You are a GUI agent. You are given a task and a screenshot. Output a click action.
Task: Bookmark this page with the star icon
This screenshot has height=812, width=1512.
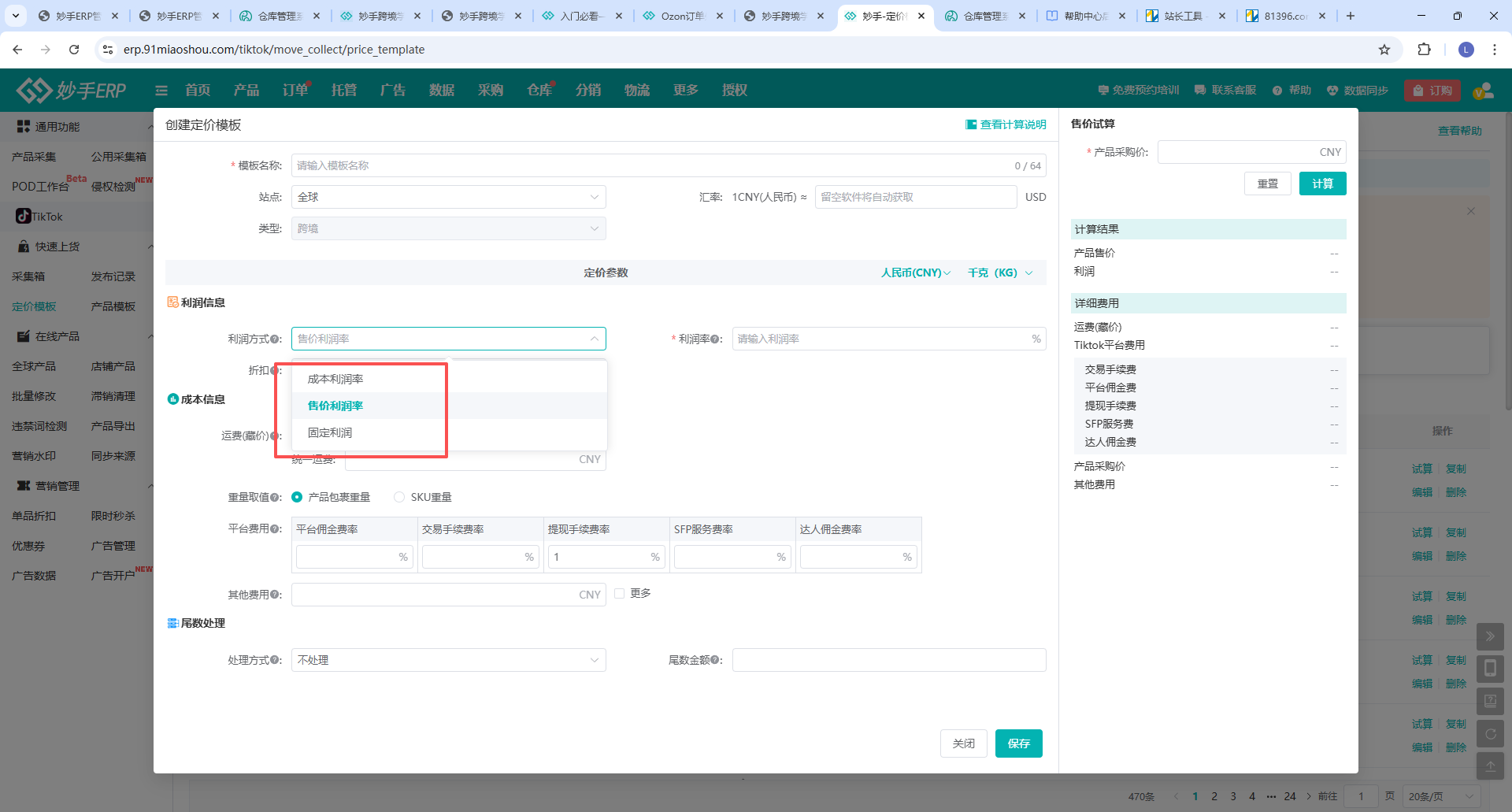point(1384,50)
